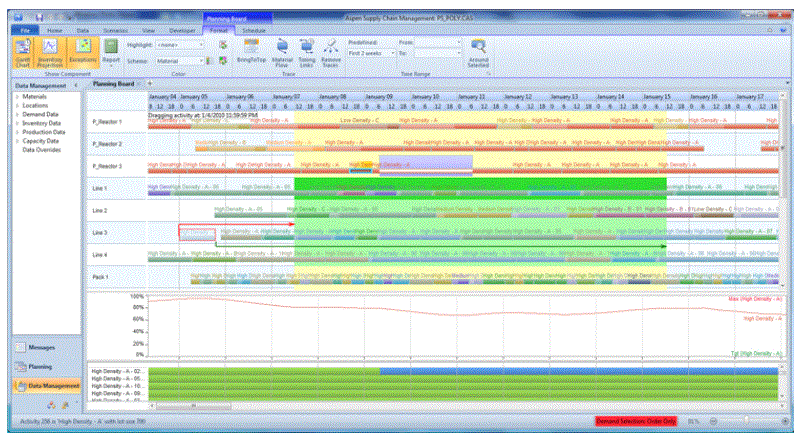Open the To date dropdown
This screenshot has width=802, height=443.
[459, 53]
